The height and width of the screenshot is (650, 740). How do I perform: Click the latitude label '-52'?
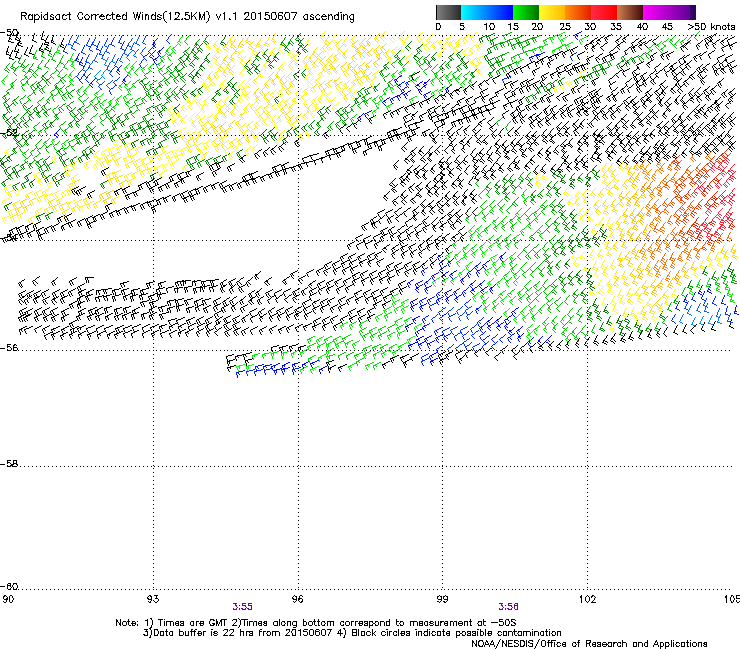[9, 133]
